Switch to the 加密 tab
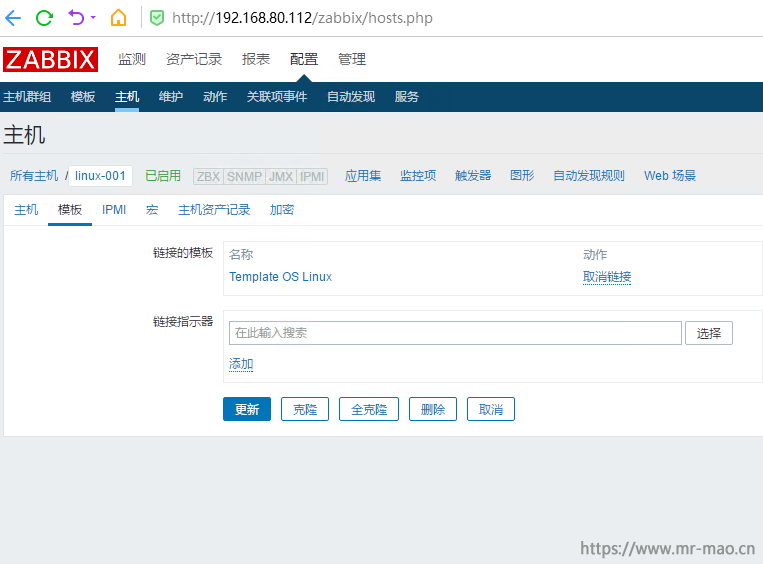Viewport: 763px width, 564px height. pyautogui.click(x=282, y=210)
